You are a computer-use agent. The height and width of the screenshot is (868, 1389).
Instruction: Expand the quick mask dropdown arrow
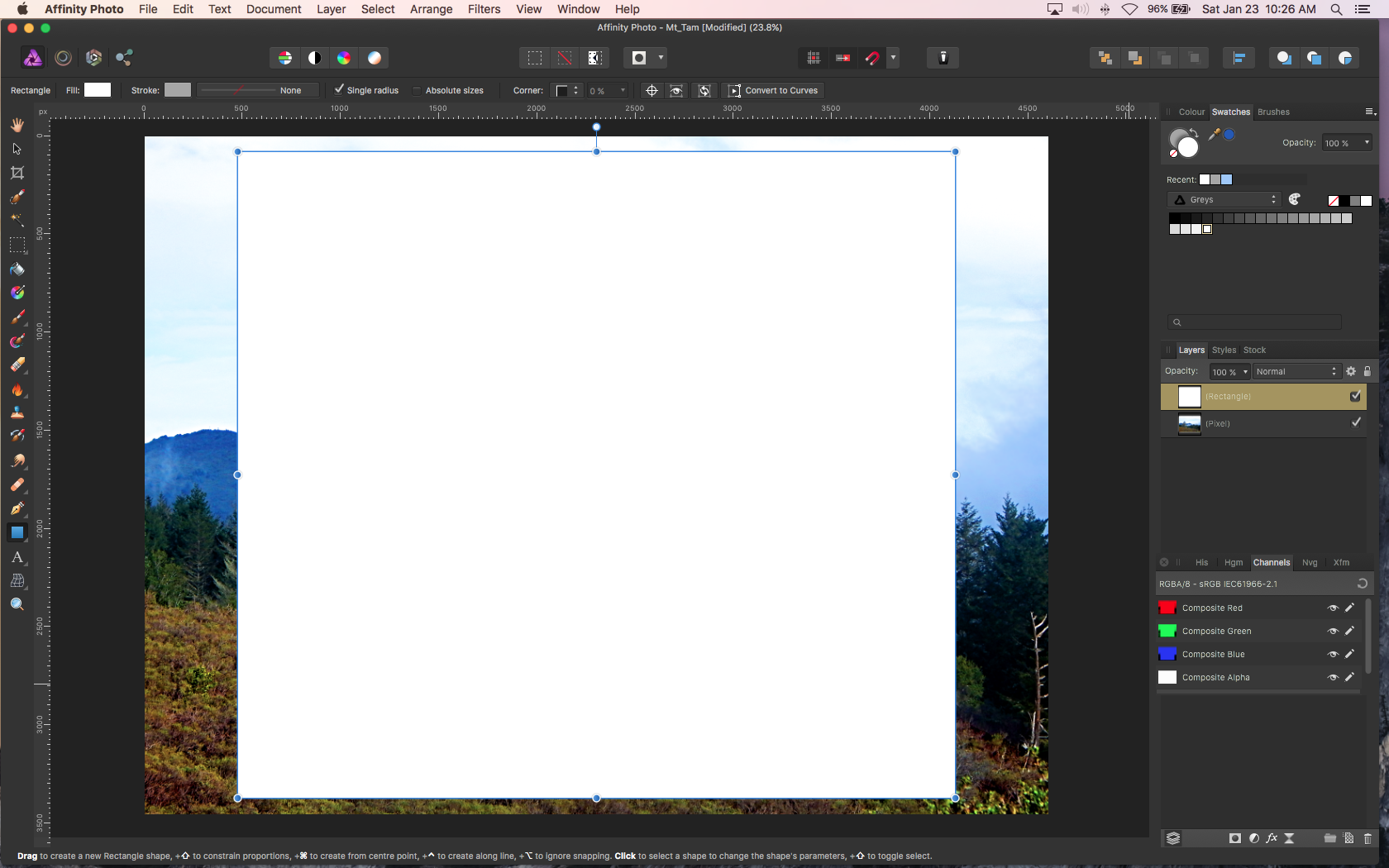click(x=661, y=58)
